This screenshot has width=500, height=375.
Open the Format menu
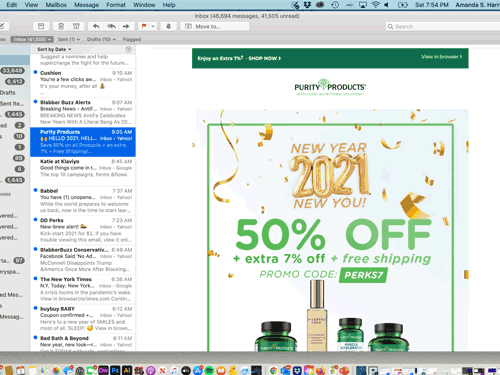click(116, 5)
